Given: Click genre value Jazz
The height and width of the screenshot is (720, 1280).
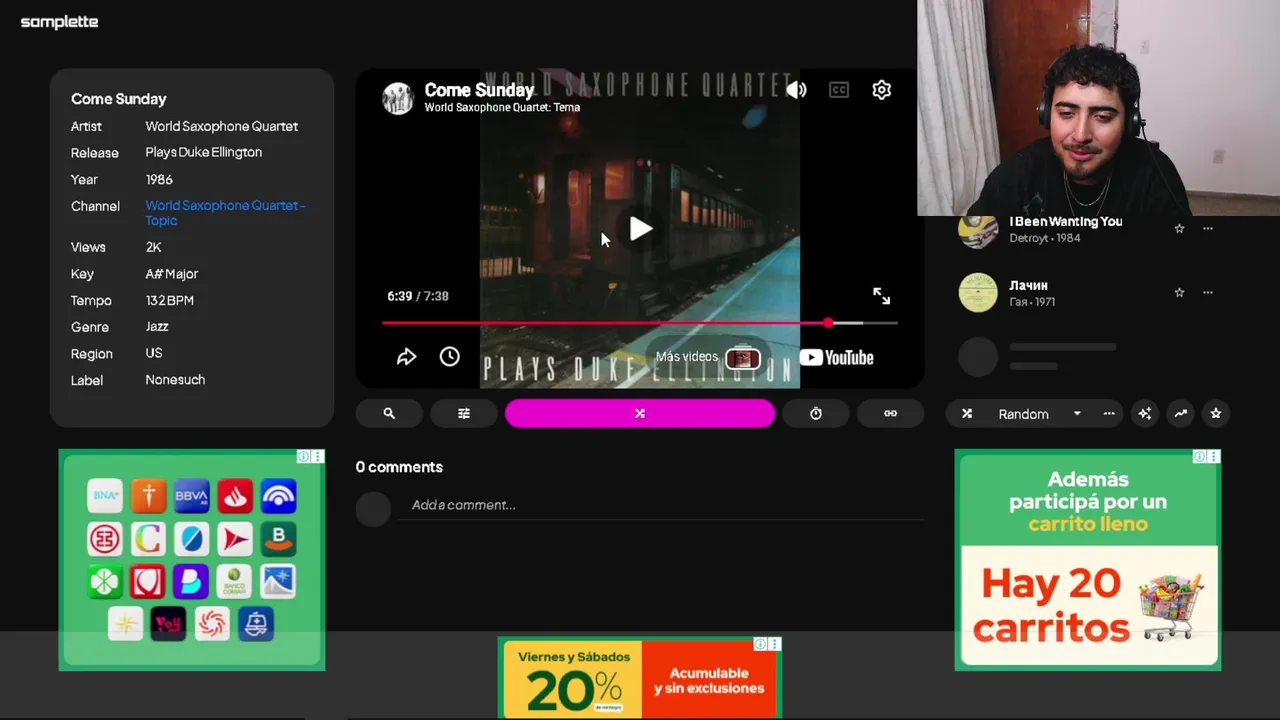Looking at the screenshot, I should (x=157, y=326).
